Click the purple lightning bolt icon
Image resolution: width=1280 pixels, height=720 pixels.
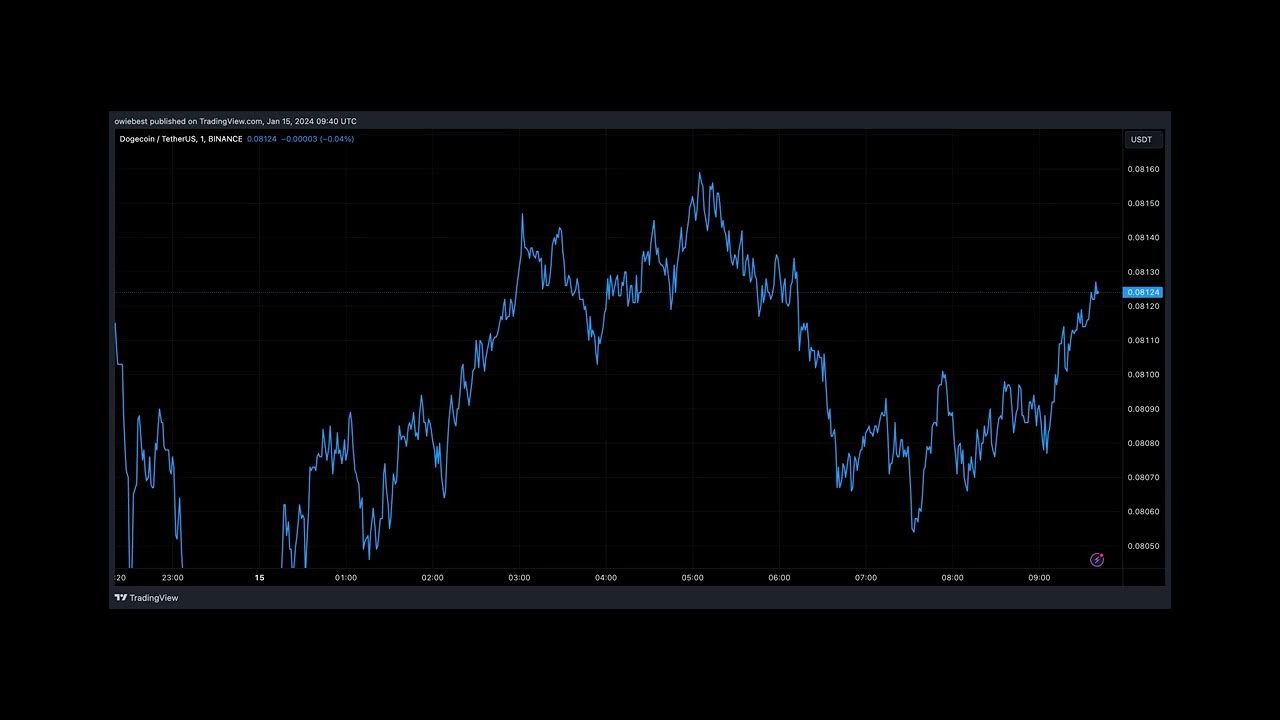coord(1096,560)
